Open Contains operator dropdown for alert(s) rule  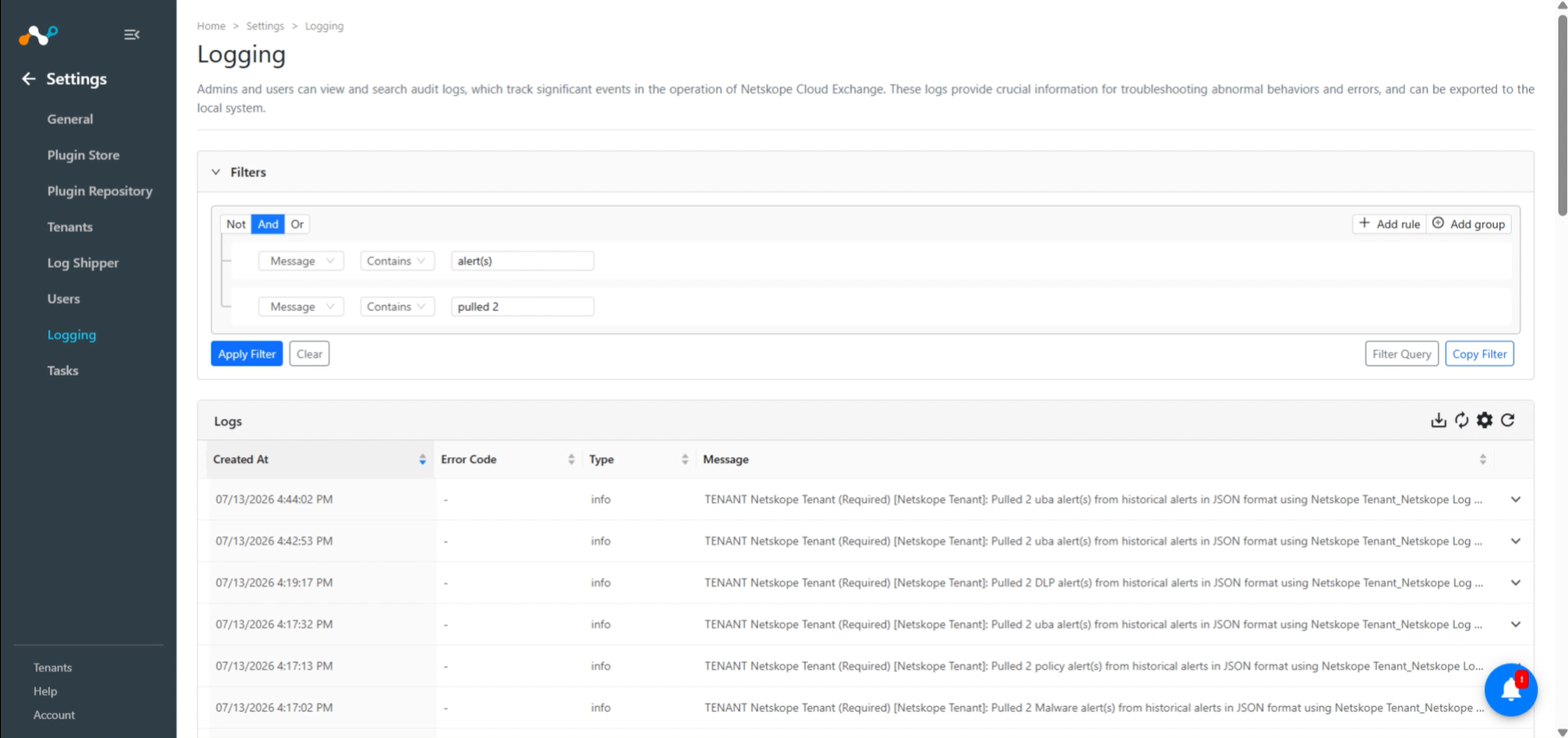coord(397,261)
